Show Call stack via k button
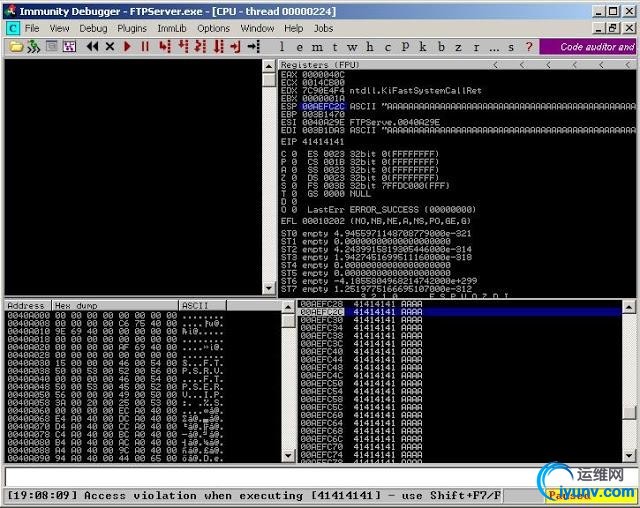The width and height of the screenshot is (640, 508). click(423, 47)
